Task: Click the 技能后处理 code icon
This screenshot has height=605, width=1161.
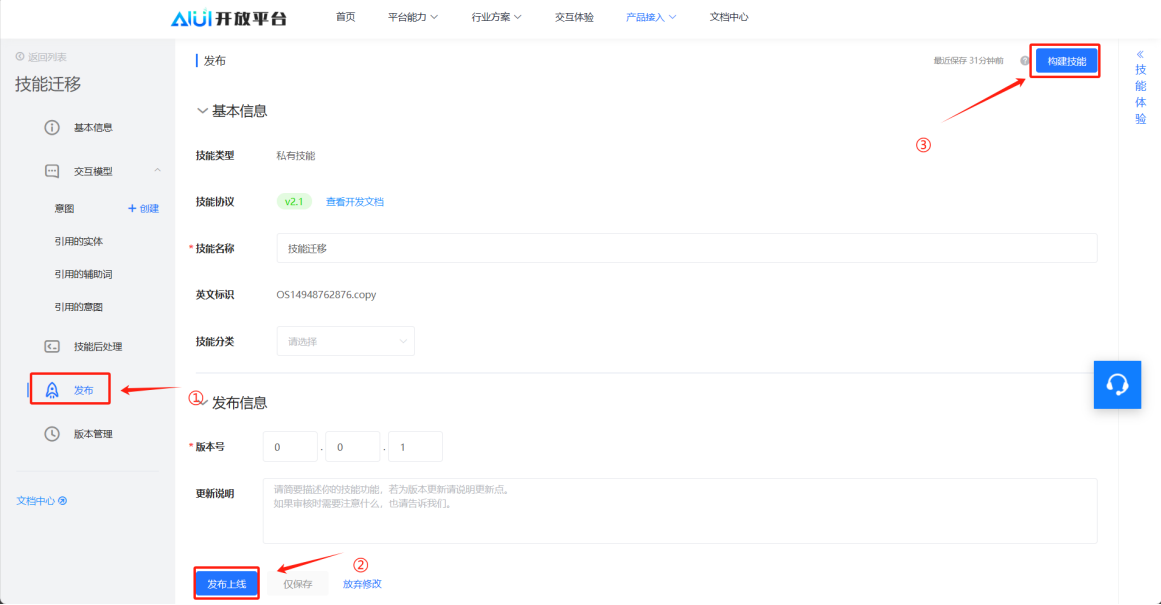Action: coord(52,346)
